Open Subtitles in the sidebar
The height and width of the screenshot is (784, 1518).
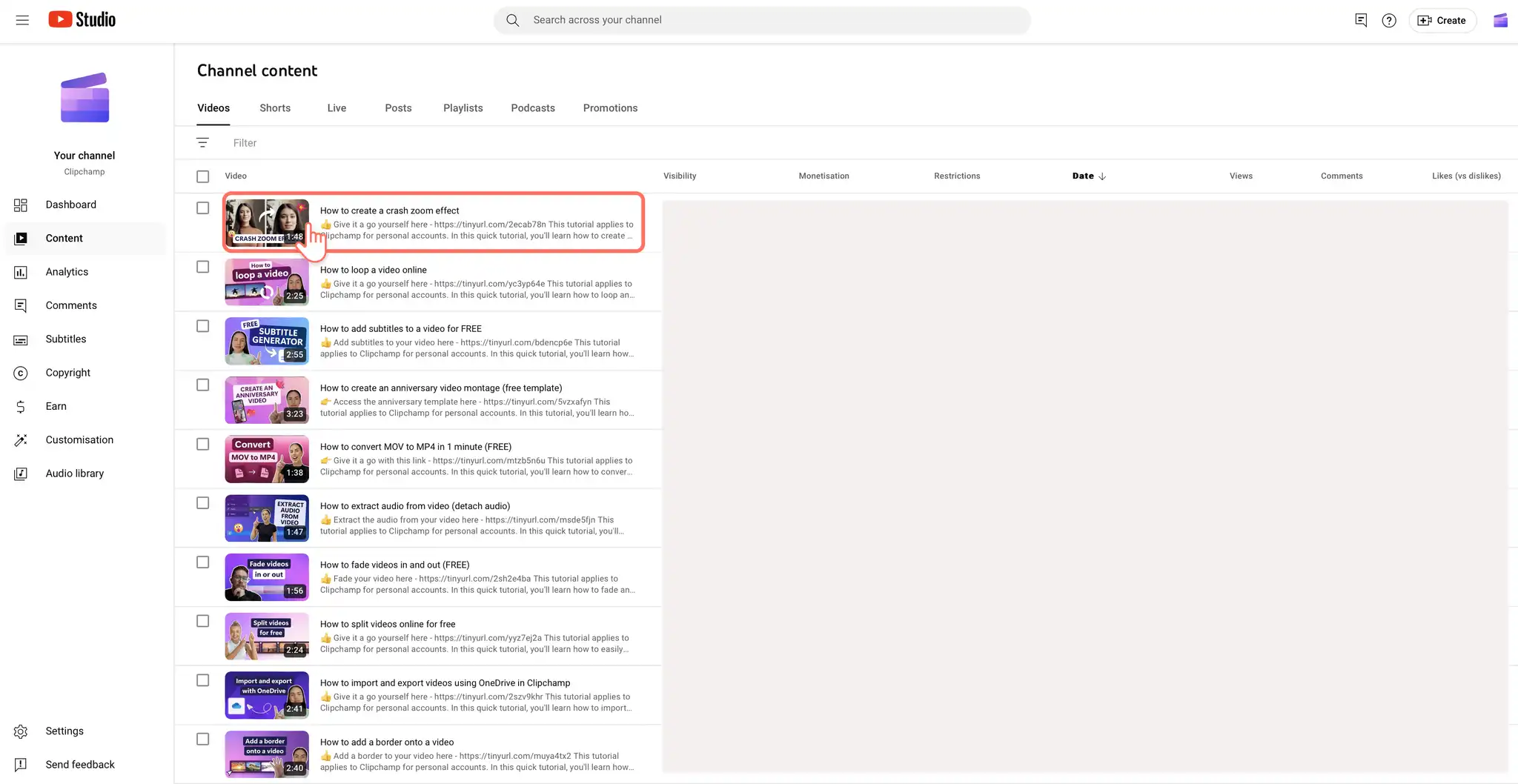pos(84,339)
